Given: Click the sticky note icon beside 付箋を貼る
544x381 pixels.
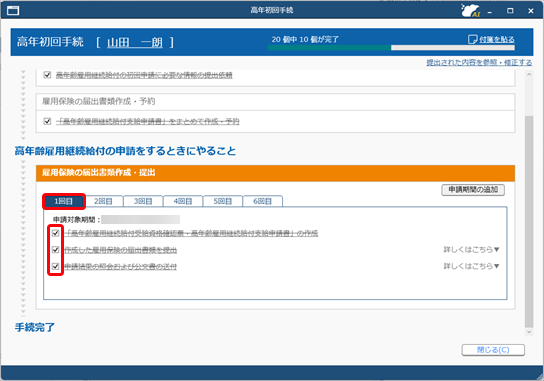Looking at the screenshot, I should [x=473, y=39].
